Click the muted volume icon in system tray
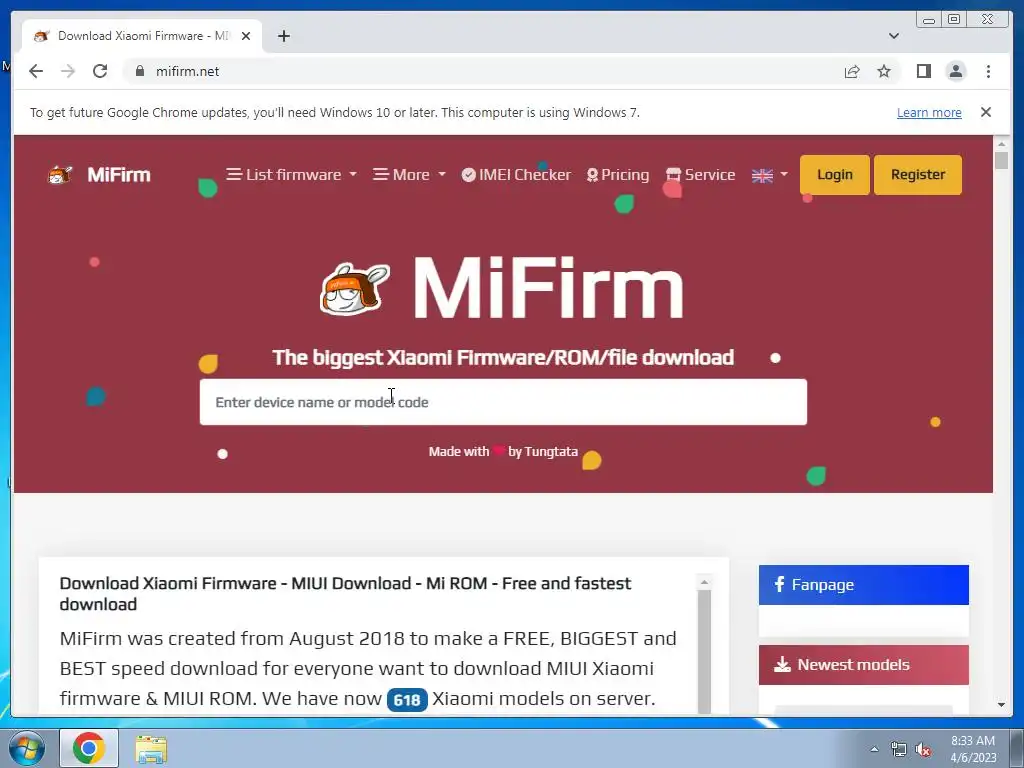Viewport: 1024px width, 768px height. pyautogui.click(x=923, y=750)
